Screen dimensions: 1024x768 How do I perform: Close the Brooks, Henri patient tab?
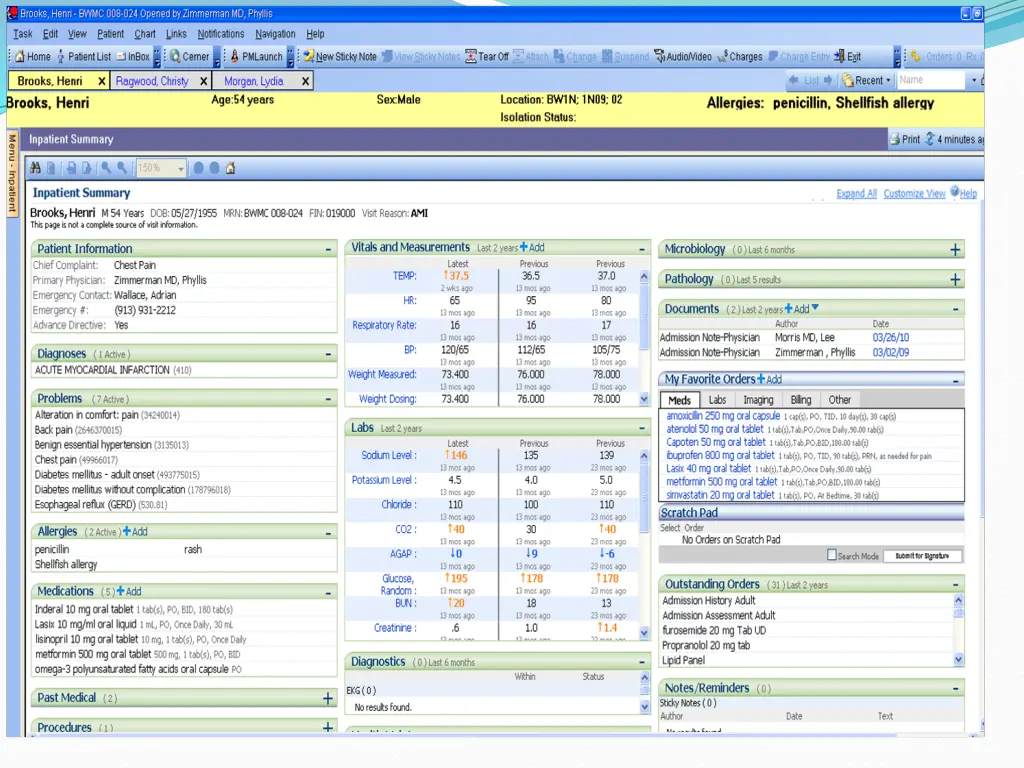coord(101,81)
